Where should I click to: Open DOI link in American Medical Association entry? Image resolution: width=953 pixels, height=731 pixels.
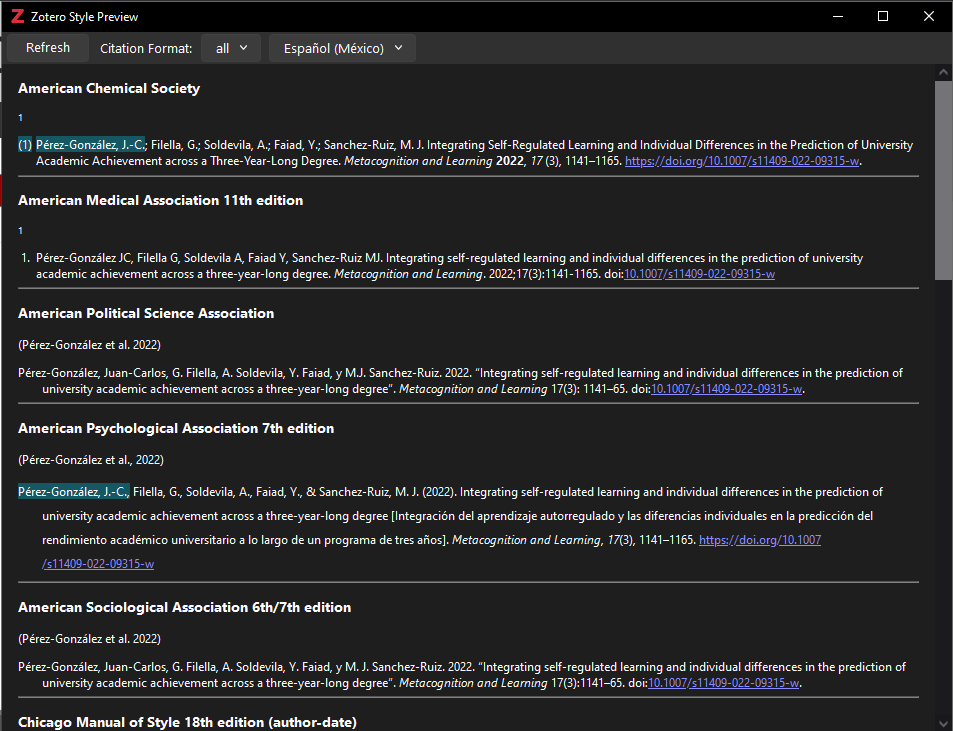coord(699,274)
